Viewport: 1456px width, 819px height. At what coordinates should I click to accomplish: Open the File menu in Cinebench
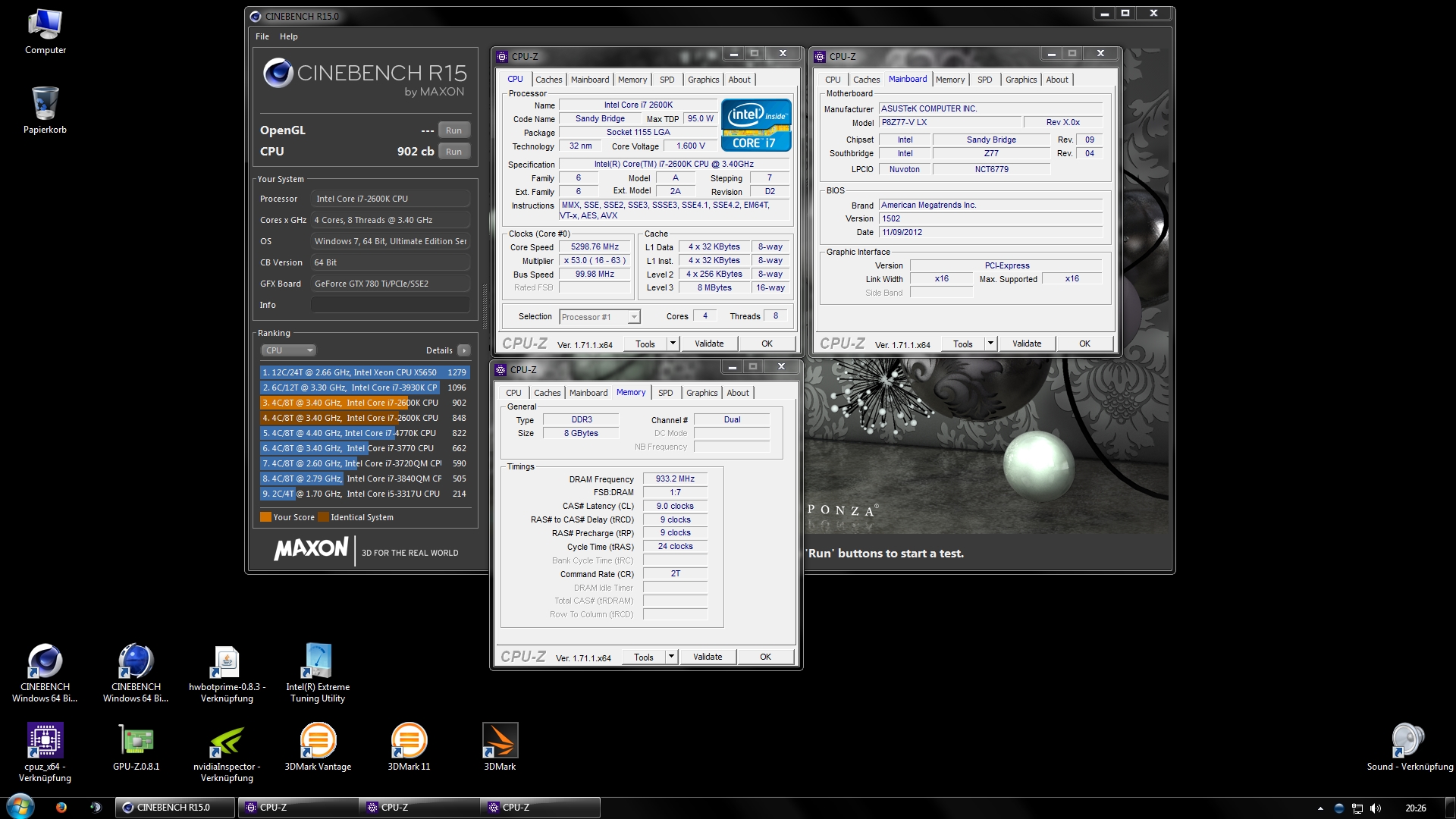[262, 36]
